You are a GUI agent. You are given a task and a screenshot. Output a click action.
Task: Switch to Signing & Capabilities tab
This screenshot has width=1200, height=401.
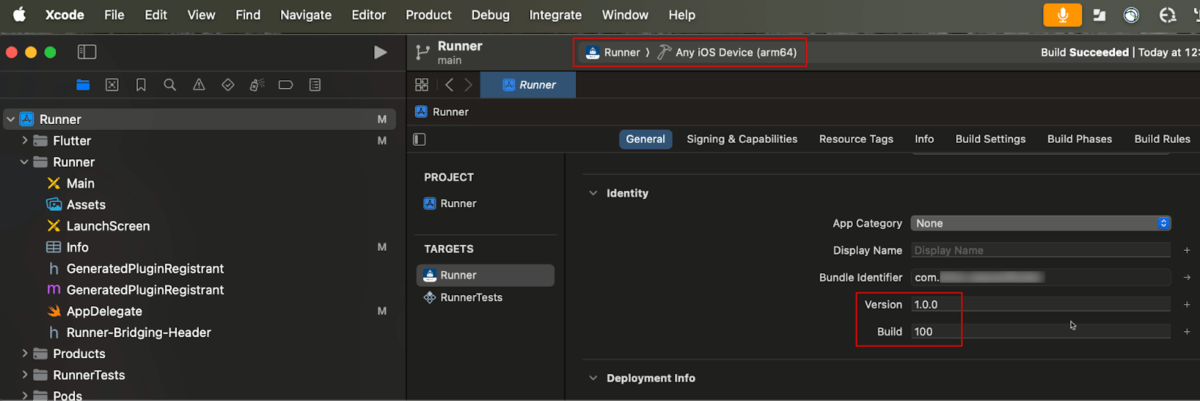click(x=742, y=139)
